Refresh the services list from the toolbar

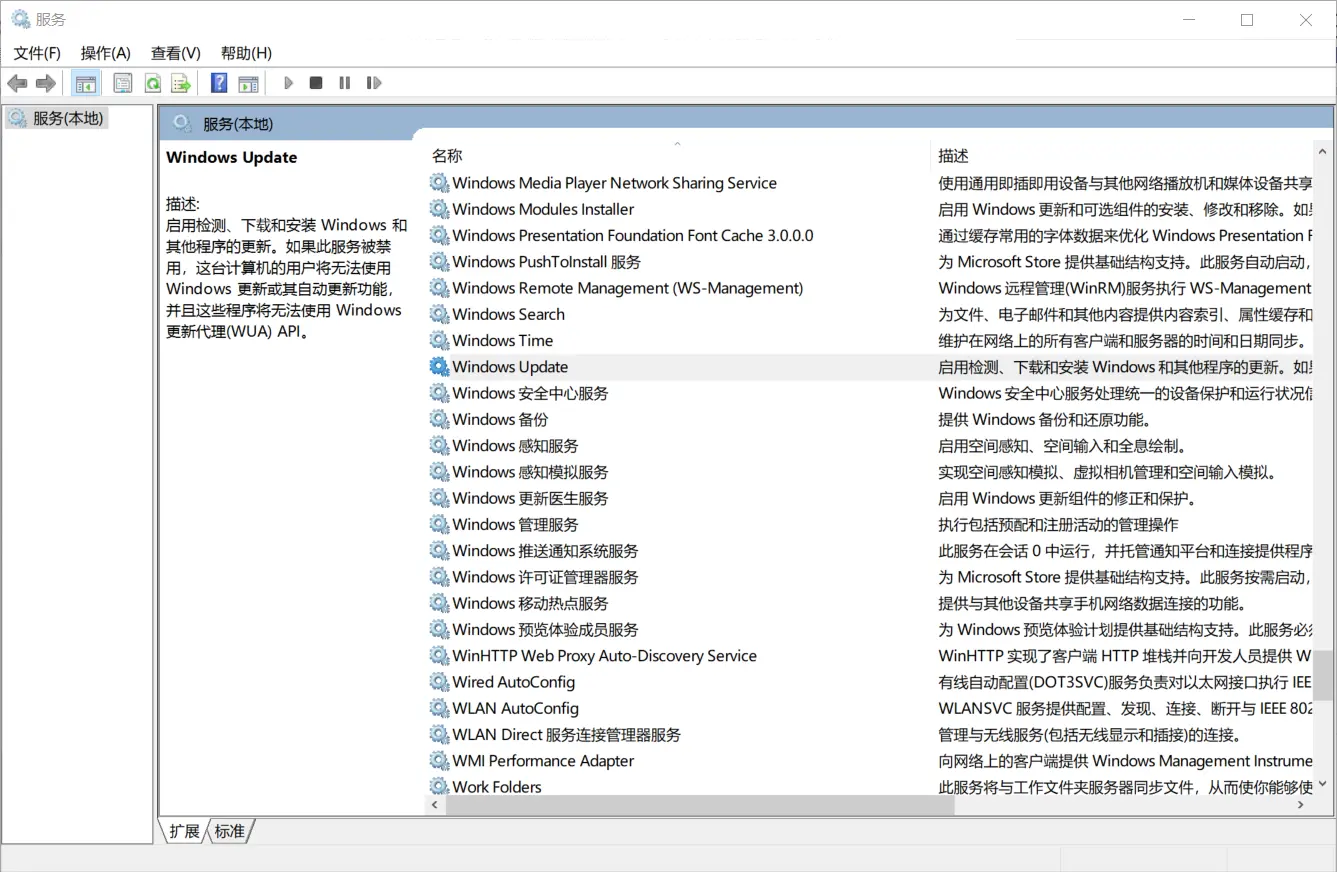(152, 83)
